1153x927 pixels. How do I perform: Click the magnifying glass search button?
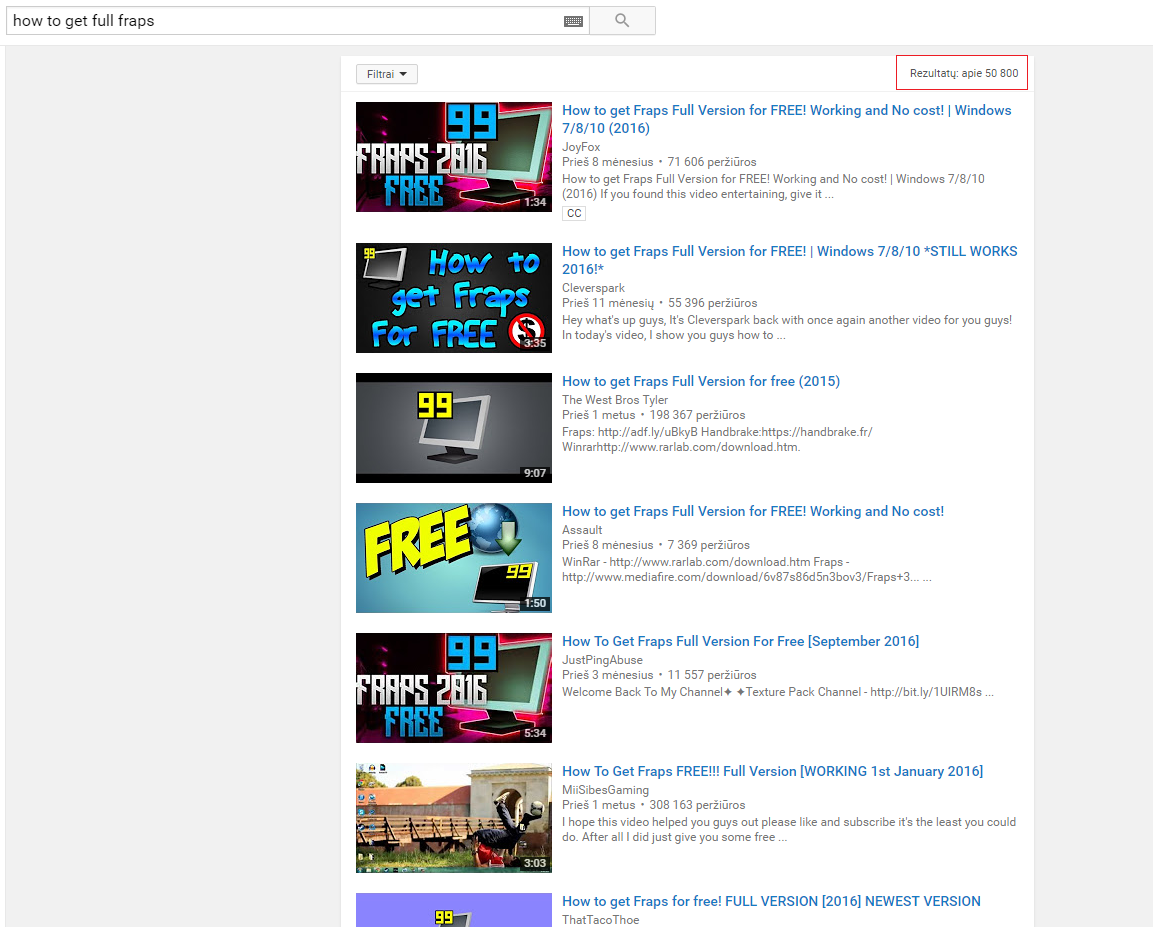point(622,21)
